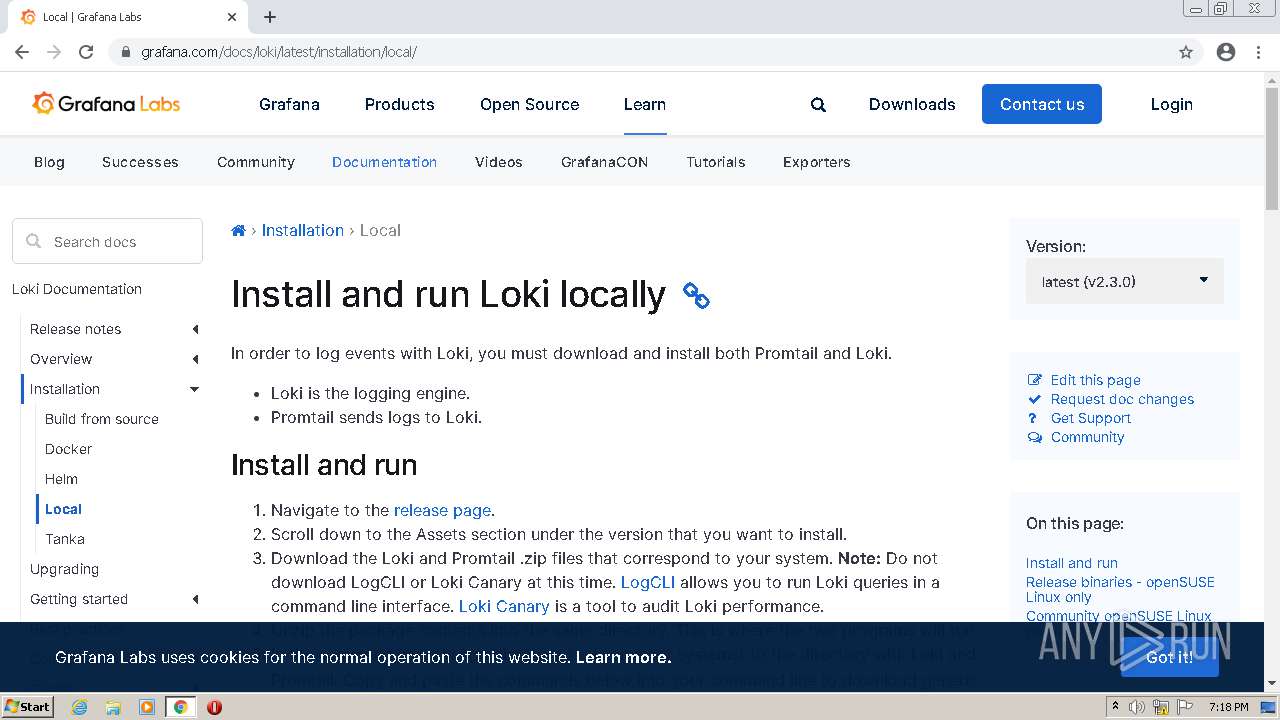Accept cookies with Got it! button
The image size is (1280, 720).
coord(1169,657)
